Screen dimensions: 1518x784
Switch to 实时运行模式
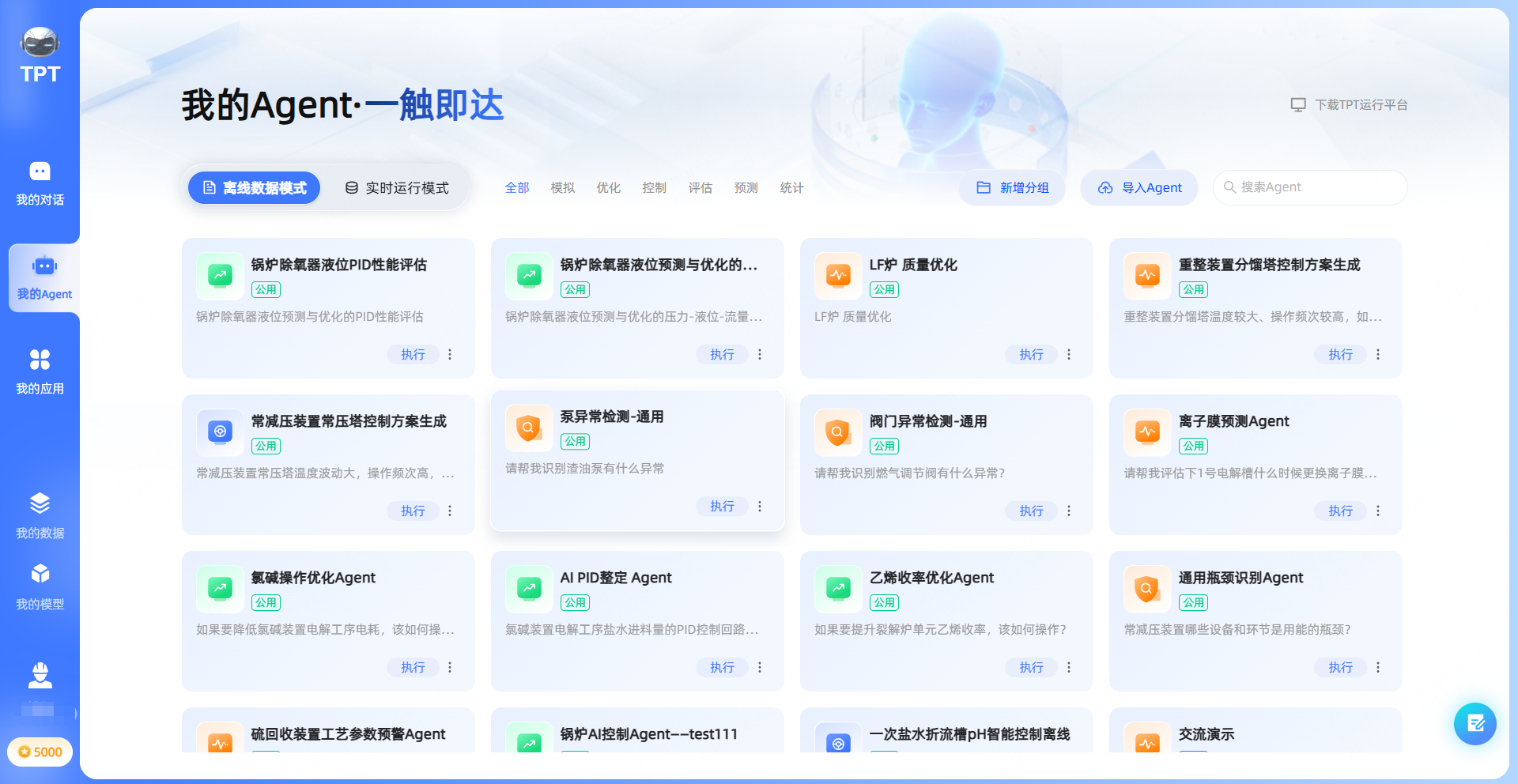tap(398, 187)
